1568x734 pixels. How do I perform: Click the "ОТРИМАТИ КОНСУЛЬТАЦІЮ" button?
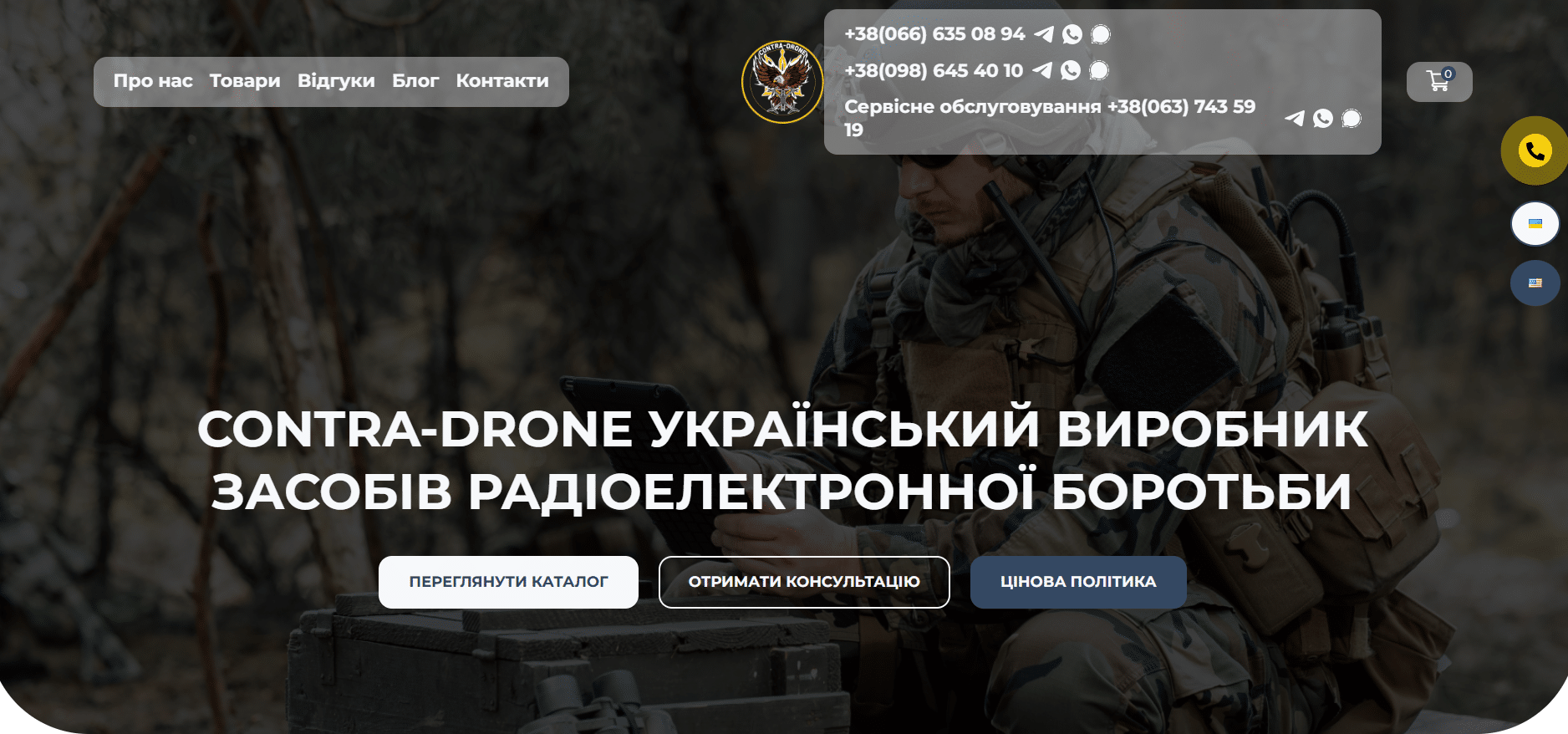click(x=804, y=582)
